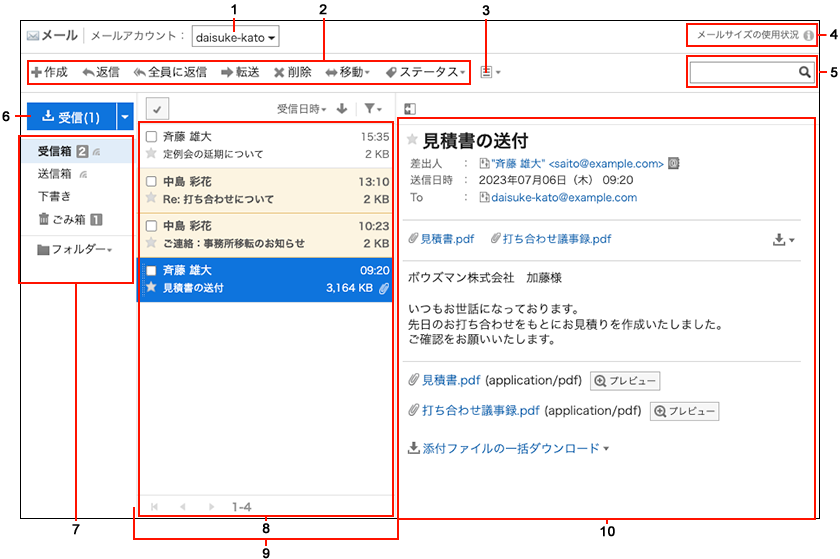Star the 定例会の延期について mail
Viewport: 840px width, 559px height.
pos(152,153)
